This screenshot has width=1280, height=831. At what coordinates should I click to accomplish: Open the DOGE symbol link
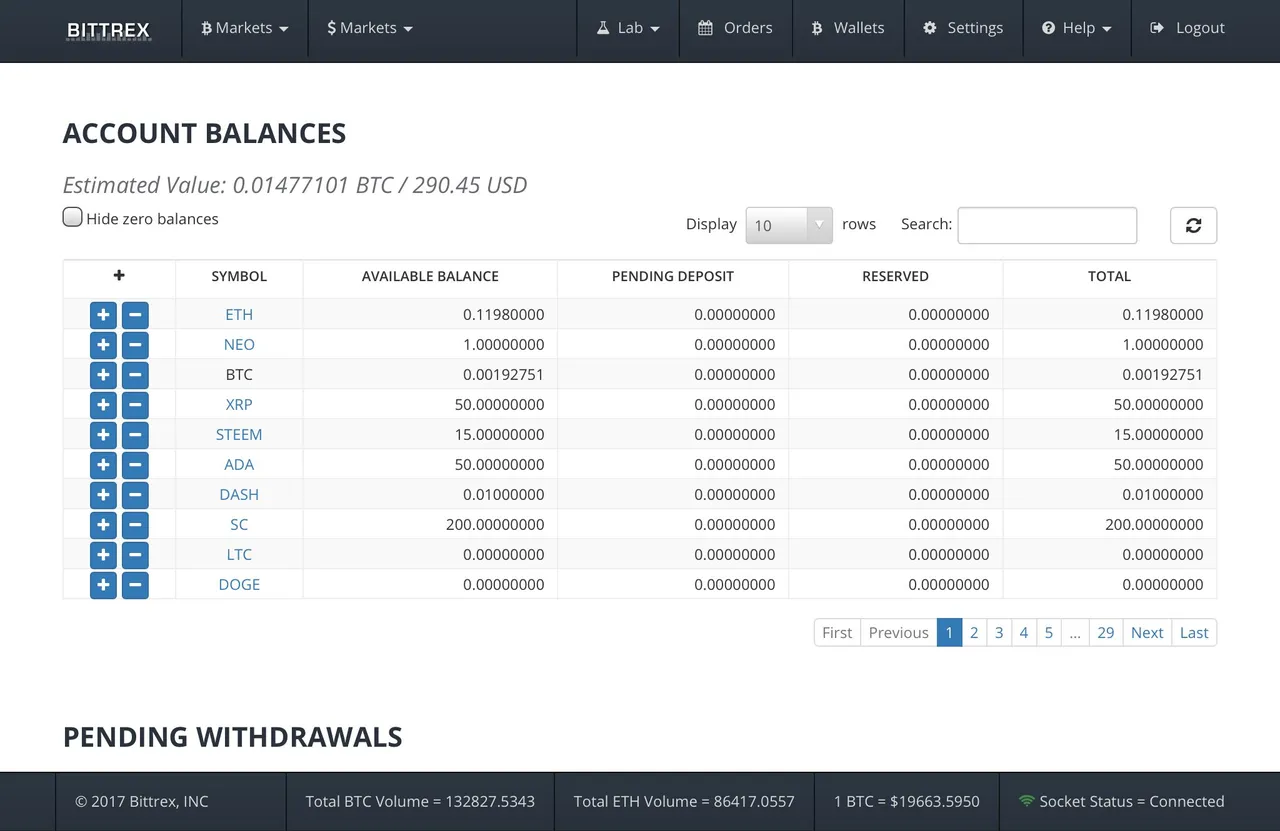(x=239, y=584)
